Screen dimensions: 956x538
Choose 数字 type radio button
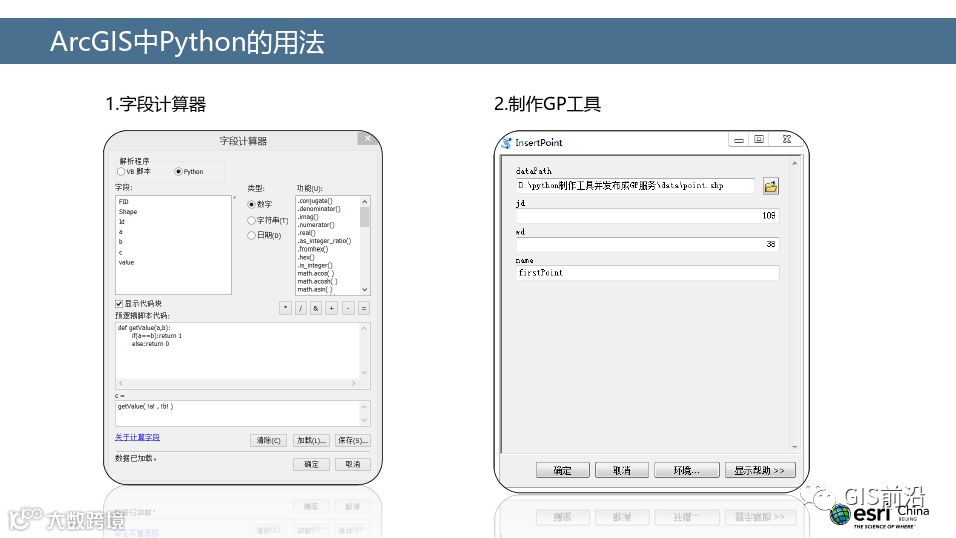point(251,204)
